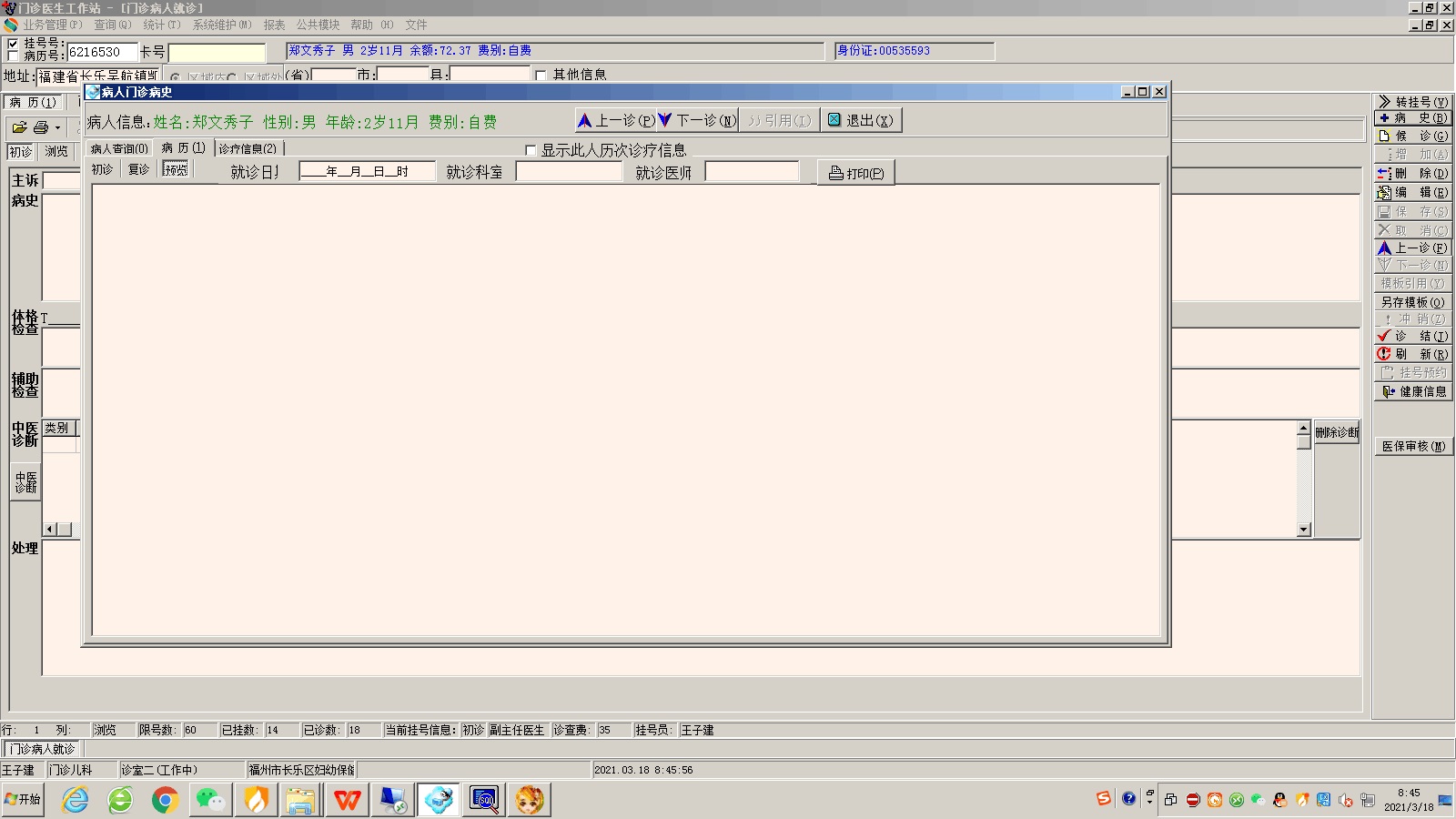Screen dimensions: 1456x819
Task: Click the 卡号 card number field
Action: coord(217,53)
